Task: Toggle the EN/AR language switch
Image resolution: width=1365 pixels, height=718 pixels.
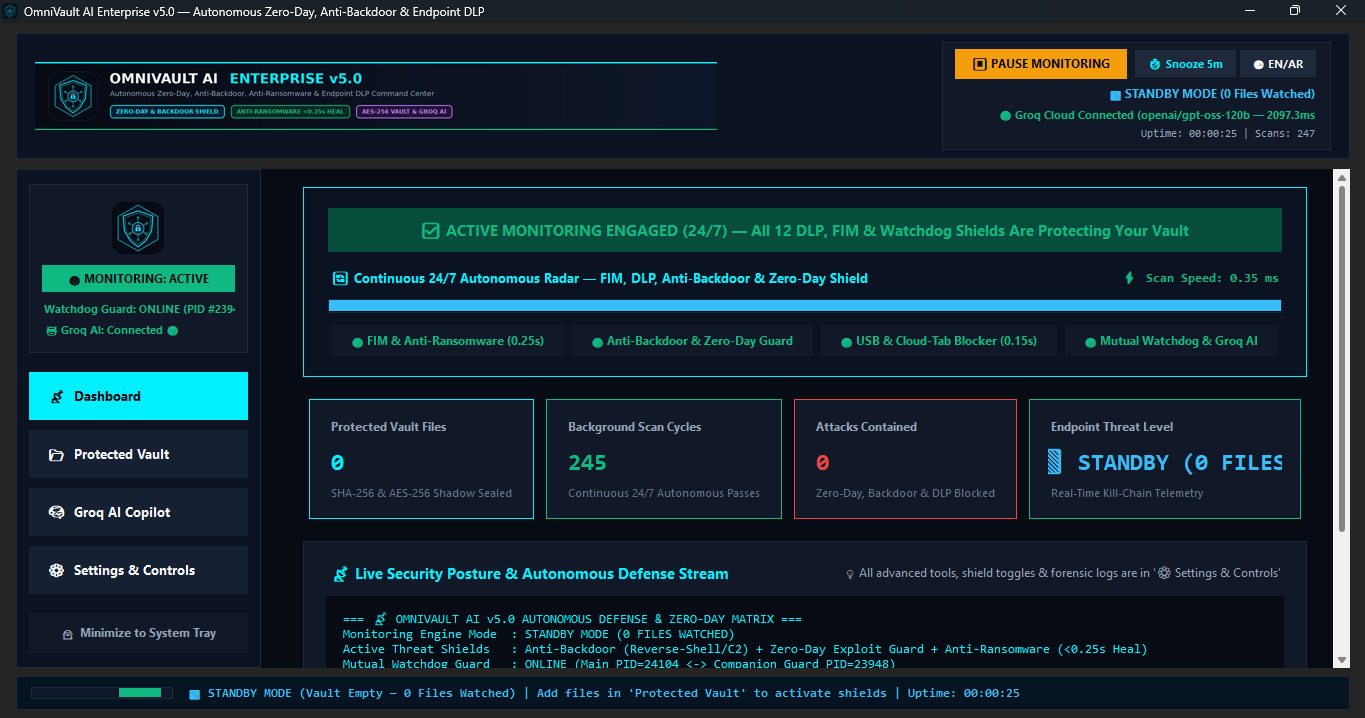Action: tap(1278, 64)
